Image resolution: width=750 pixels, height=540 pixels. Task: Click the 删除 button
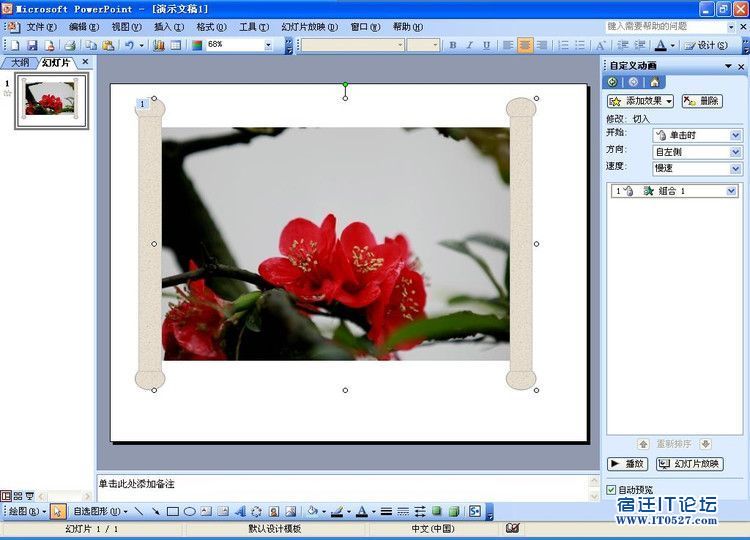pos(702,101)
